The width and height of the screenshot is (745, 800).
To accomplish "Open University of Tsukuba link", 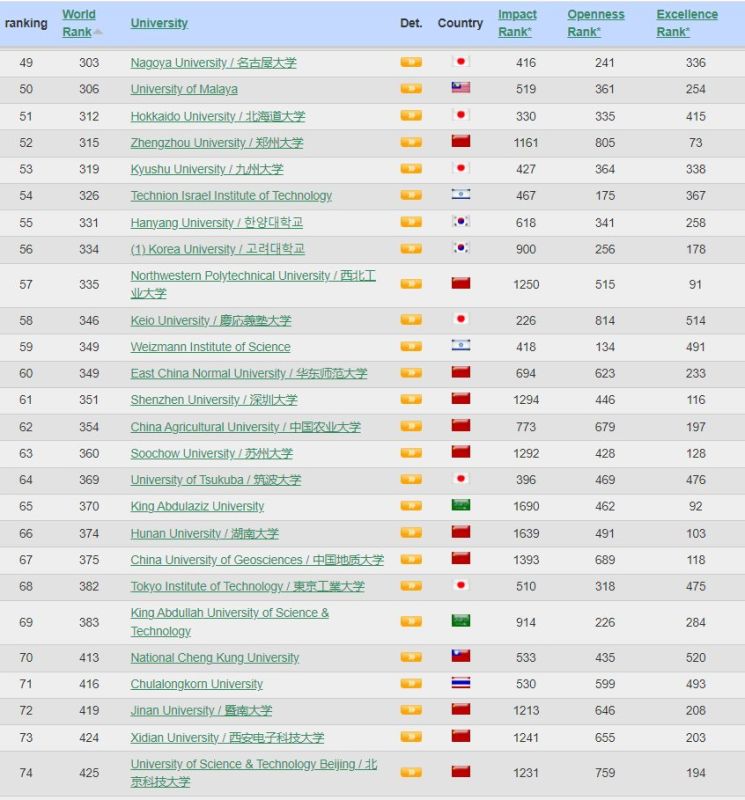I will click(216, 480).
